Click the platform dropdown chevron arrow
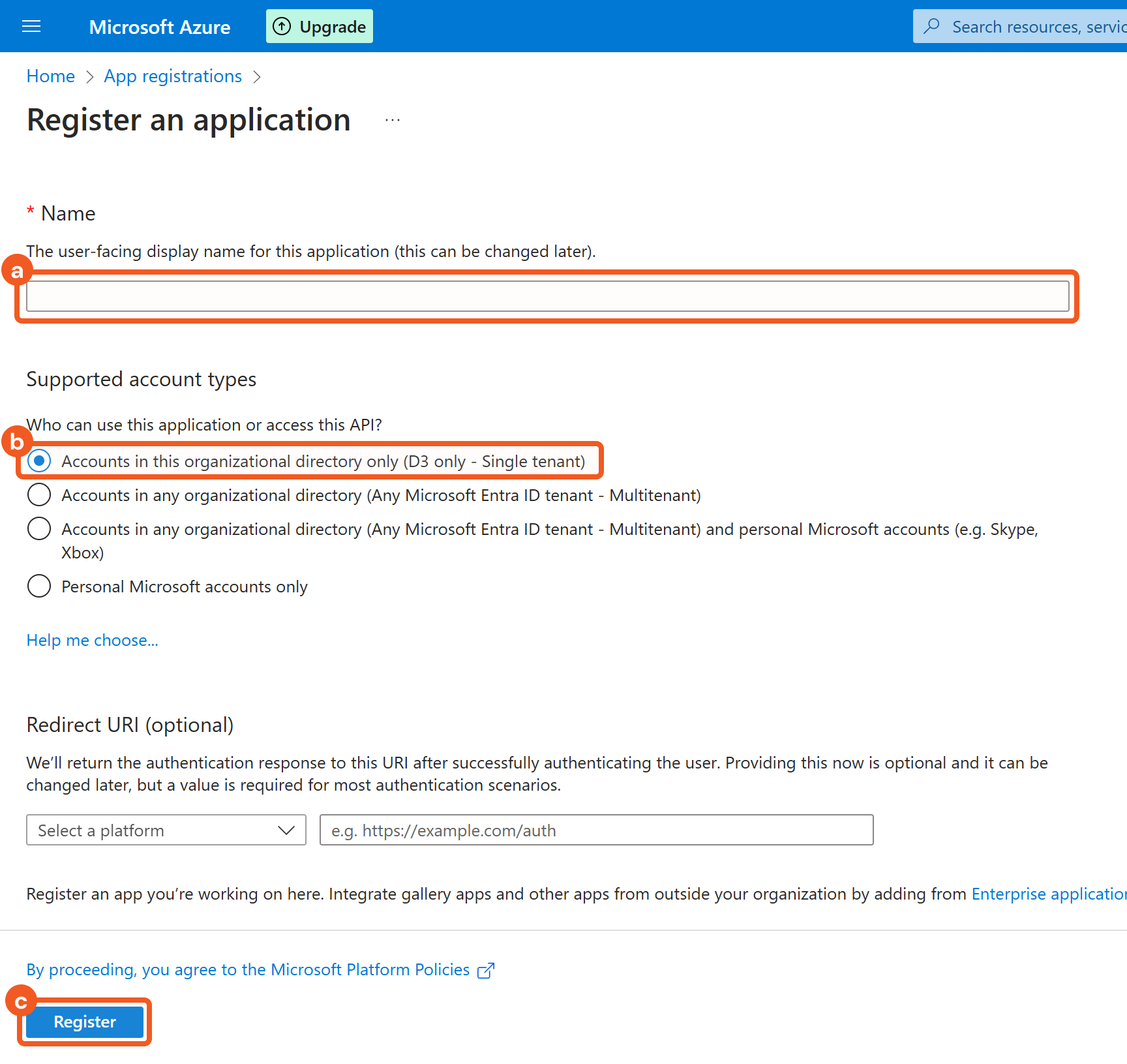The width and height of the screenshot is (1127, 1064). (286, 830)
